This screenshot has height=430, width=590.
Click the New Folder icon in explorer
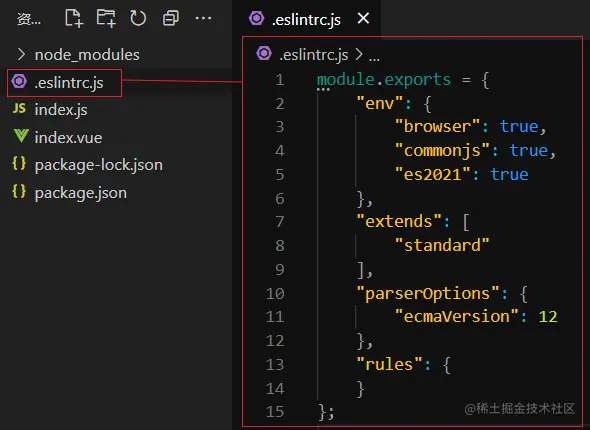(106, 18)
